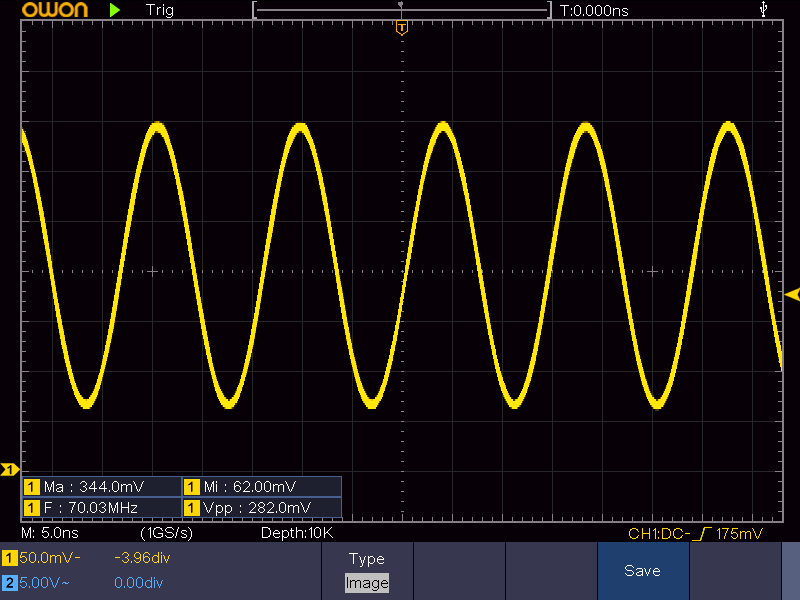Click the channel badge beside Ma measurement
800x600 pixels.
[32, 487]
